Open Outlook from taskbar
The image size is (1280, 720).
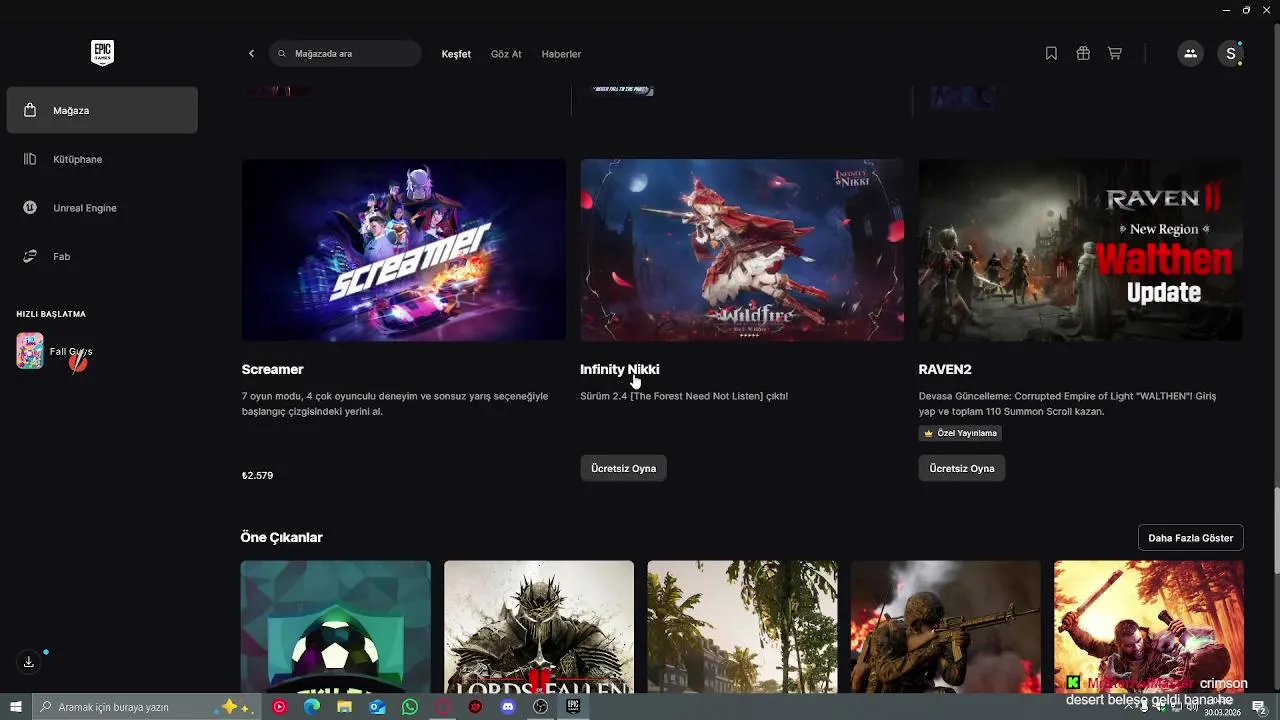click(377, 707)
